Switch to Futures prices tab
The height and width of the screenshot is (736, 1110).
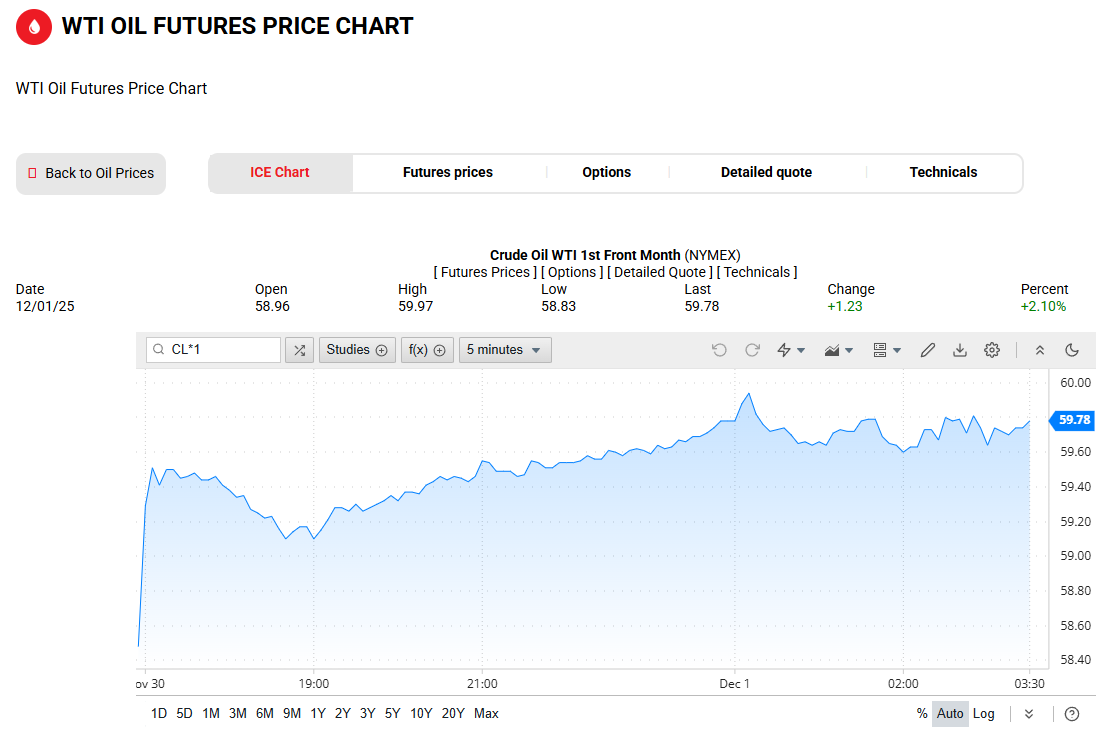(x=448, y=173)
